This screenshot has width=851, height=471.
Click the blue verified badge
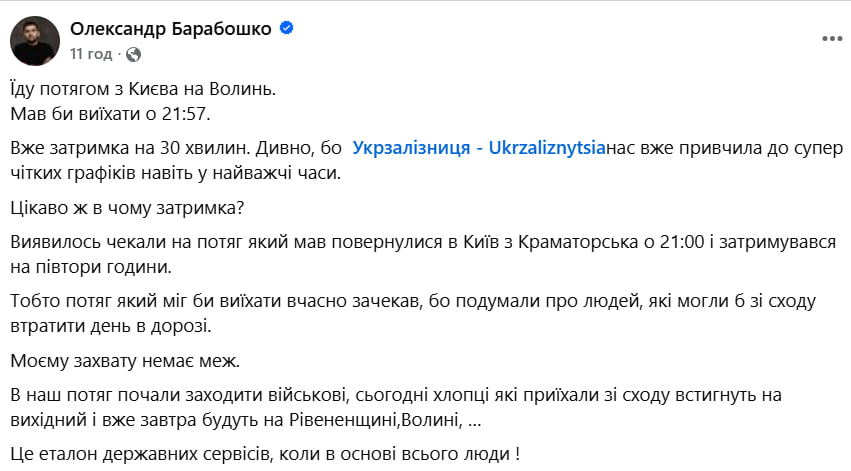[287, 30]
